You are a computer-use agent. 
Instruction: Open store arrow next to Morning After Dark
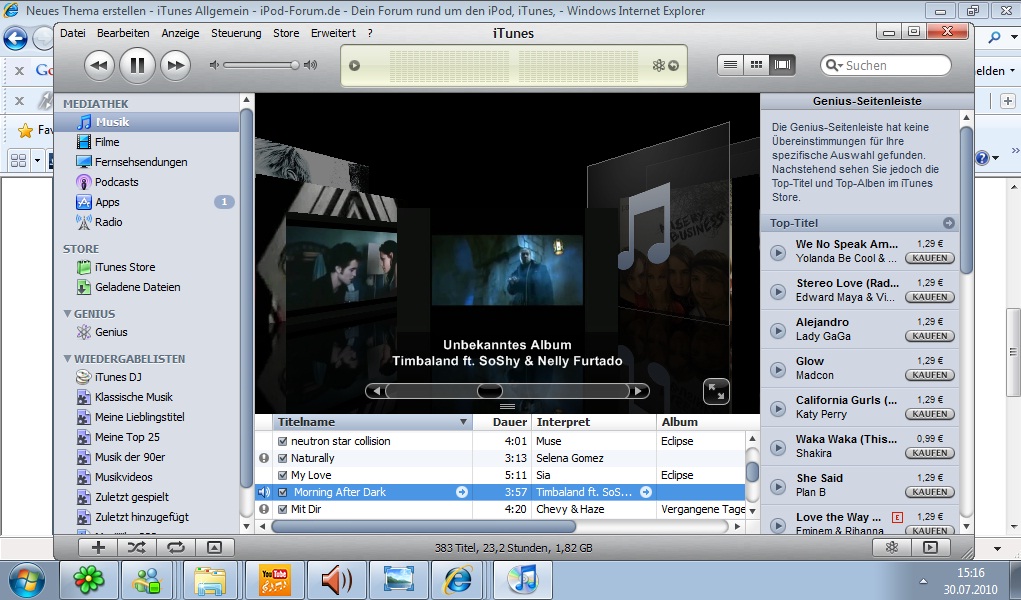tap(462, 492)
